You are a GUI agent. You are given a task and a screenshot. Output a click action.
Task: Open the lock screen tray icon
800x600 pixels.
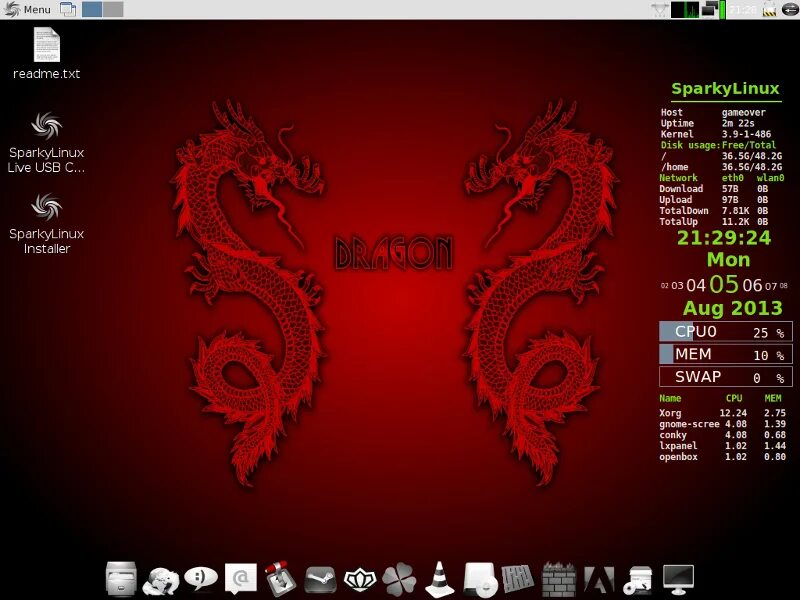[769, 10]
